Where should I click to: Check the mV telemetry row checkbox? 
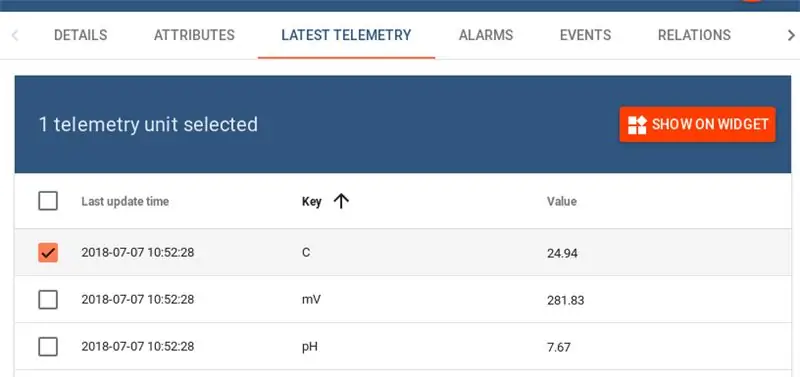[x=48, y=299]
